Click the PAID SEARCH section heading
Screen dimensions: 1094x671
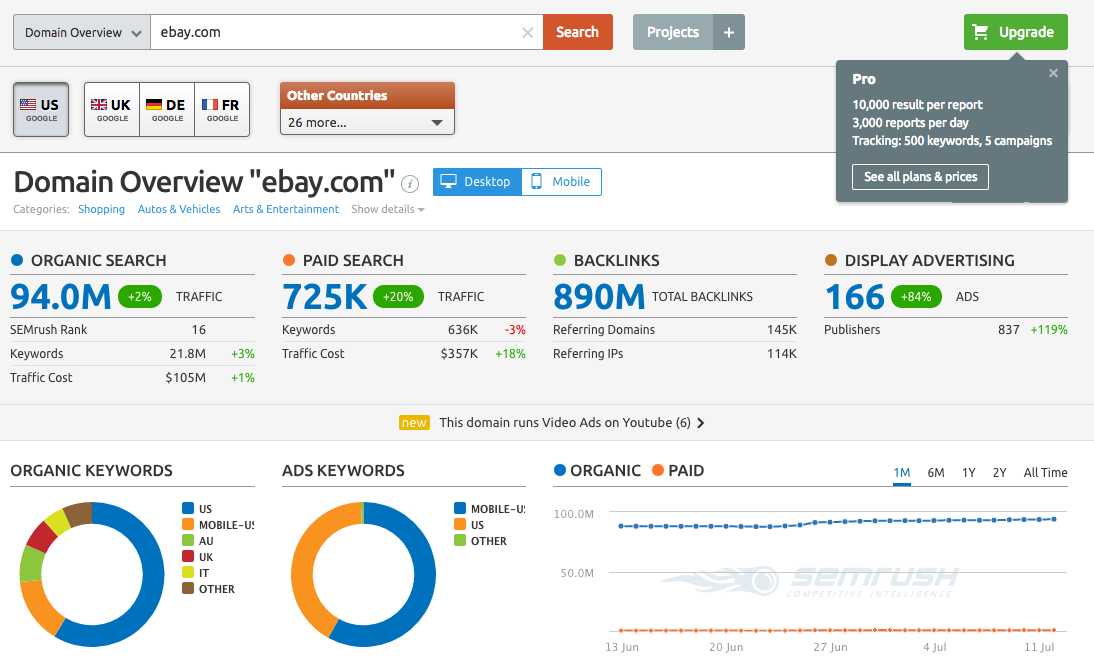pyautogui.click(x=353, y=261)
